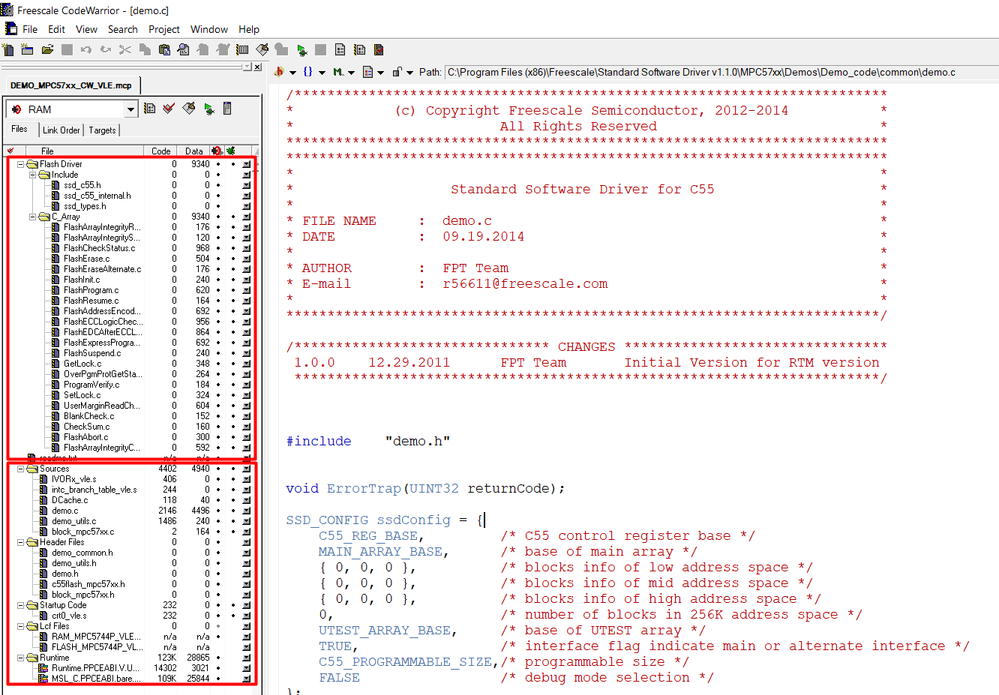Select the Files tab
Viewport: 999px width, 695px height.
(x=20, y=129)
